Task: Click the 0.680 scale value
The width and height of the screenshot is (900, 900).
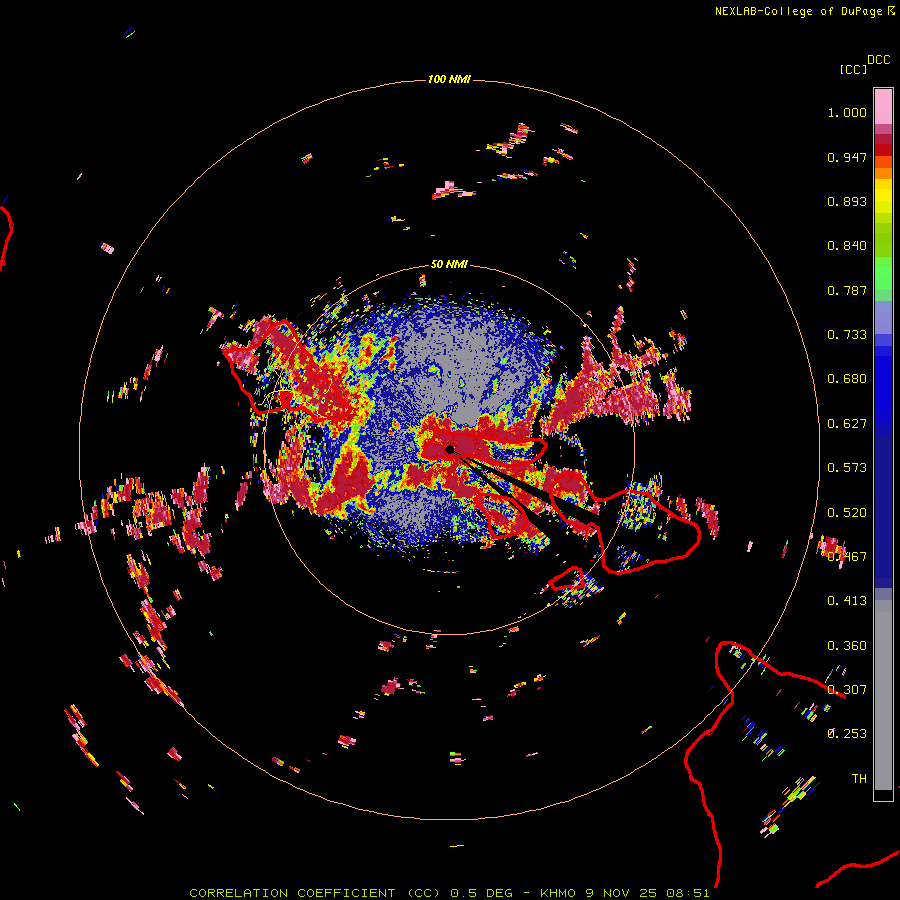Action: pos(847,379)
